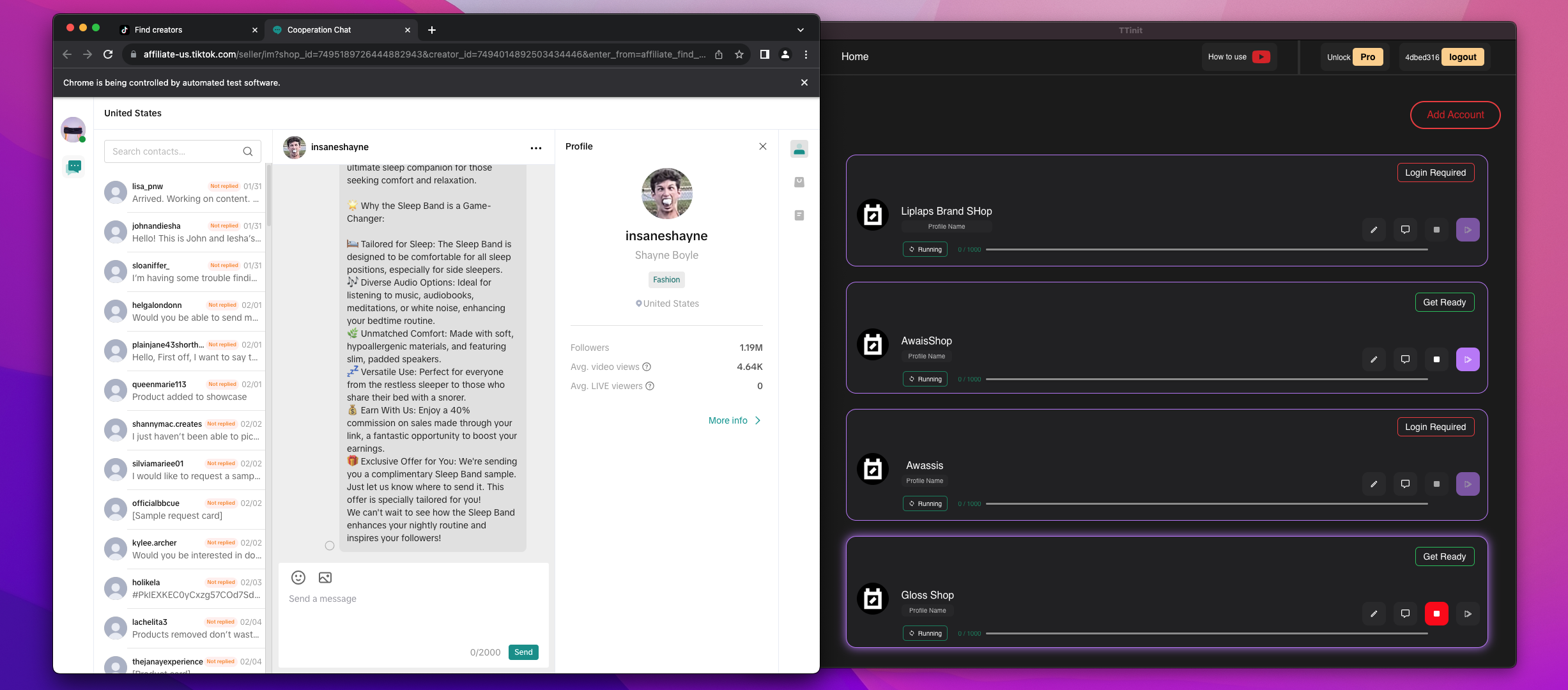The width and height of the screenshot is (1568, 690).
Task: Open conversation with lisa_pnw
Action: [183, 193]
